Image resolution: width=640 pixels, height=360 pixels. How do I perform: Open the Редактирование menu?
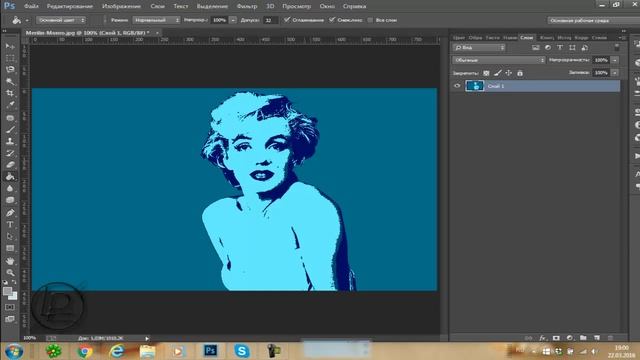(70, 6)
